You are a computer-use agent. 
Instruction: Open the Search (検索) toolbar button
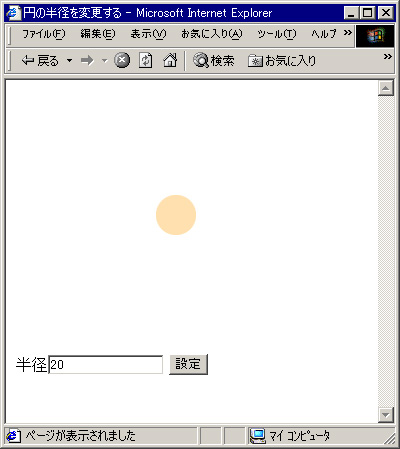pos(214,61)
